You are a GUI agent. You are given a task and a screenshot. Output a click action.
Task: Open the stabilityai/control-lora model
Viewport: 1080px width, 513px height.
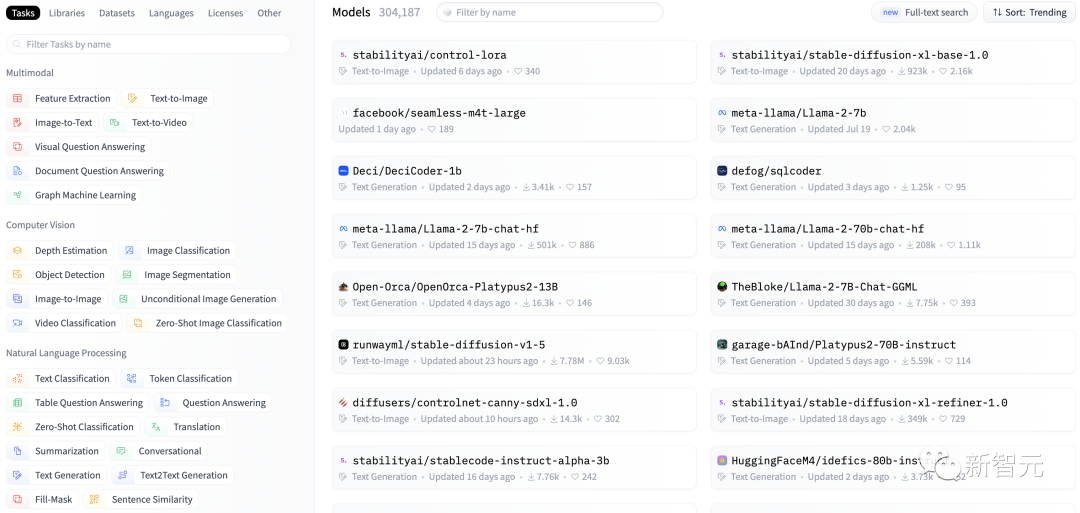tap(429, 55)
